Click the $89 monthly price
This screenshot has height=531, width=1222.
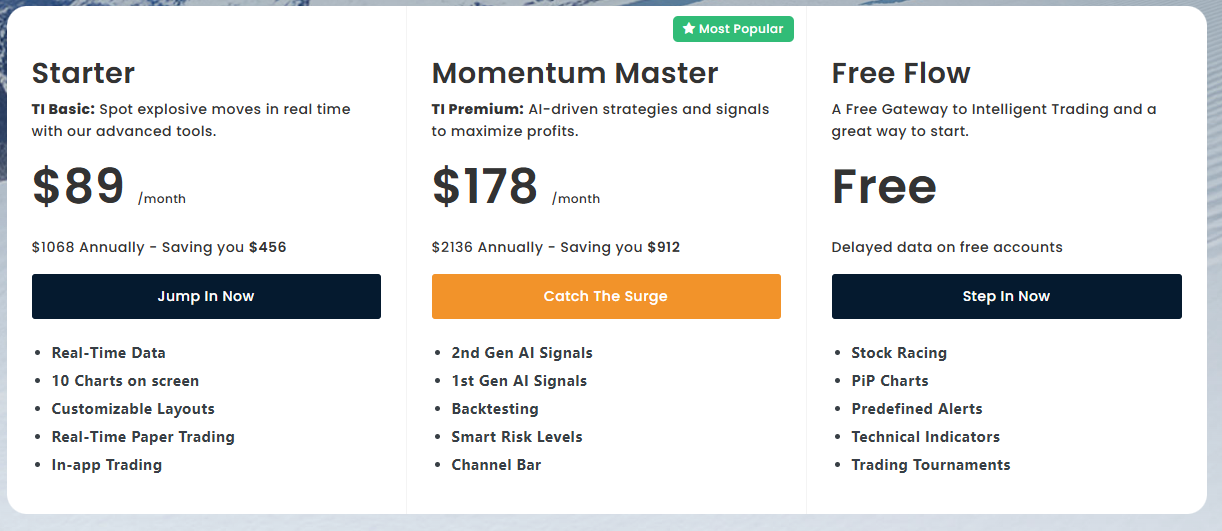pos(78,186)
